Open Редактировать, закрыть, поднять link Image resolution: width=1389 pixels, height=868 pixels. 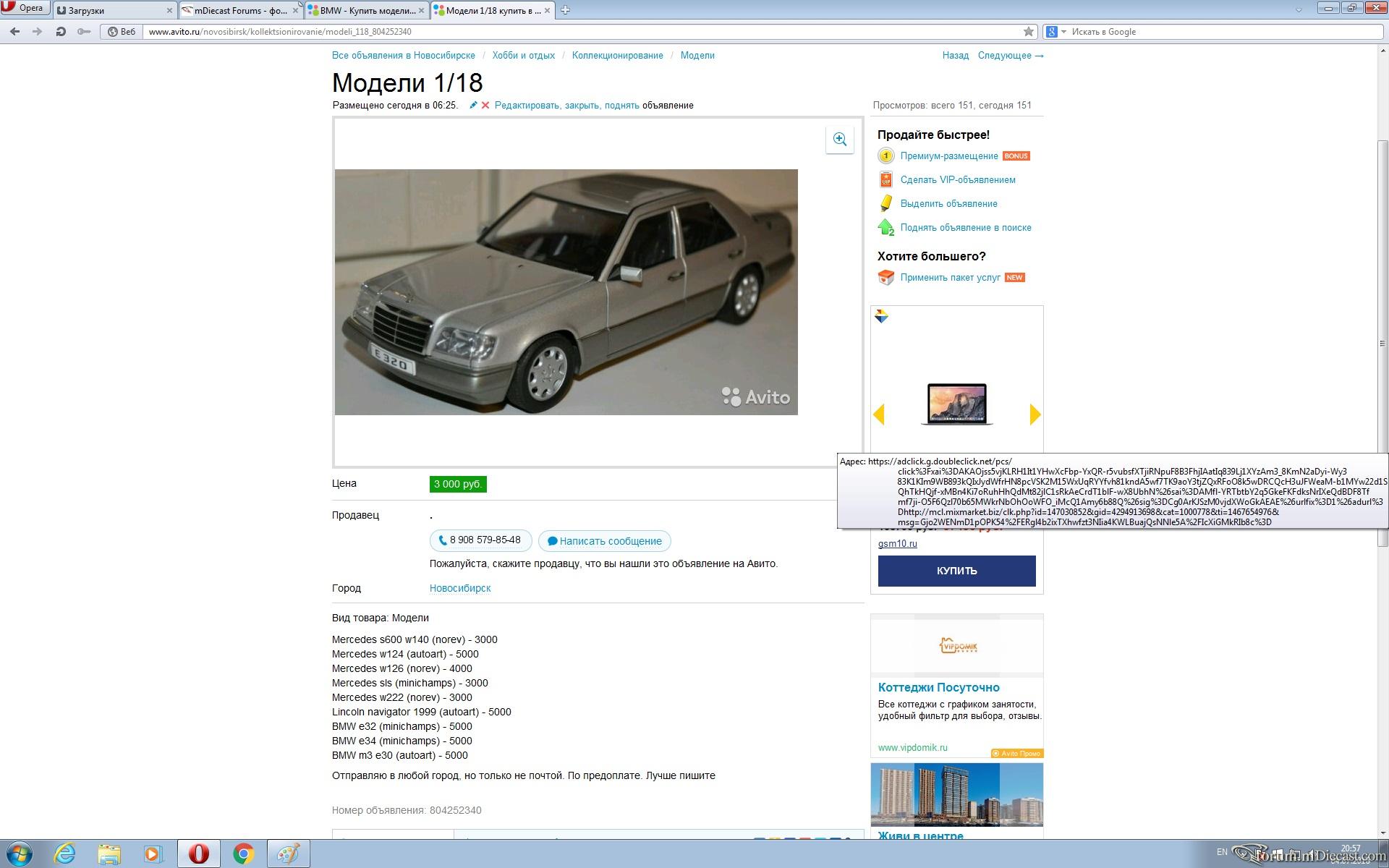(567, 106)
